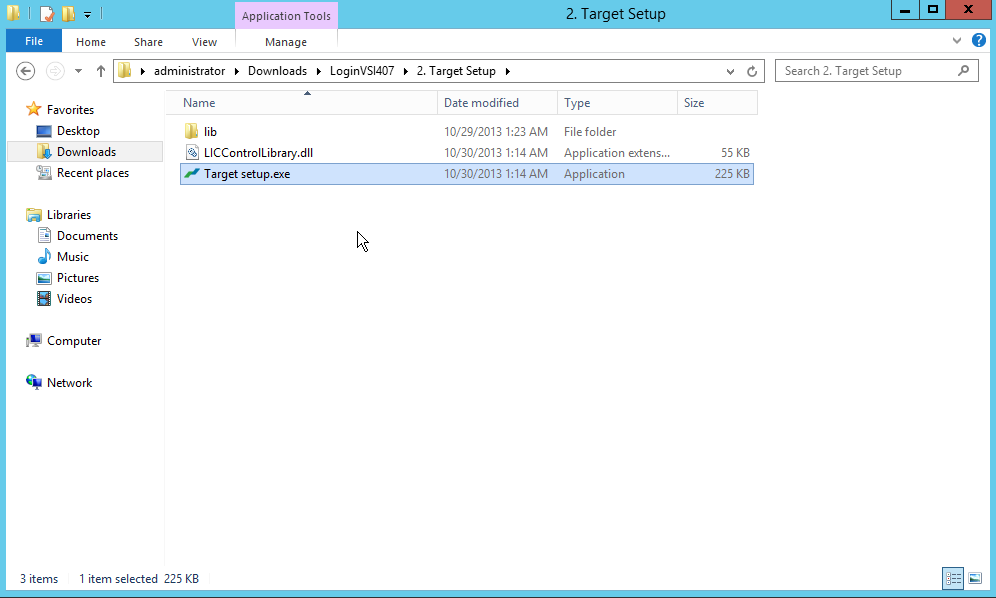Sort files by the Type column
996x598 pixels.
pos(617,102)
